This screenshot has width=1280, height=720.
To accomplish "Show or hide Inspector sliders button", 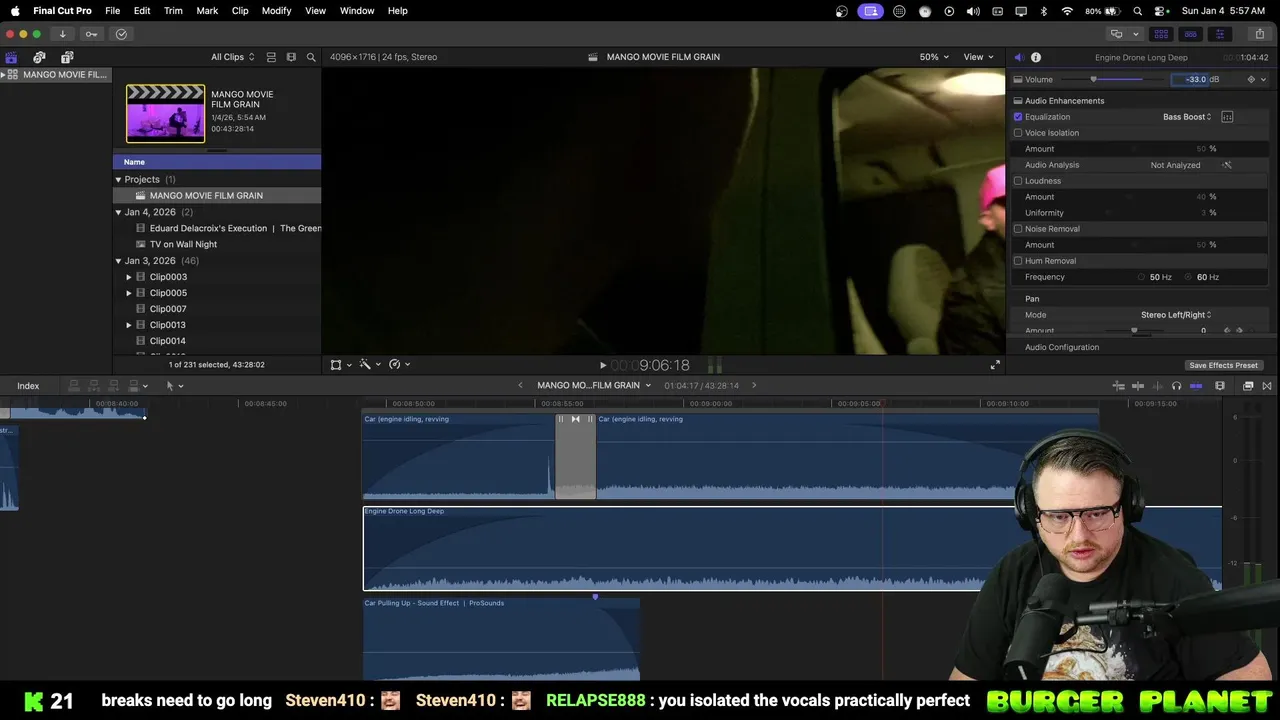I will (1219, 34).
